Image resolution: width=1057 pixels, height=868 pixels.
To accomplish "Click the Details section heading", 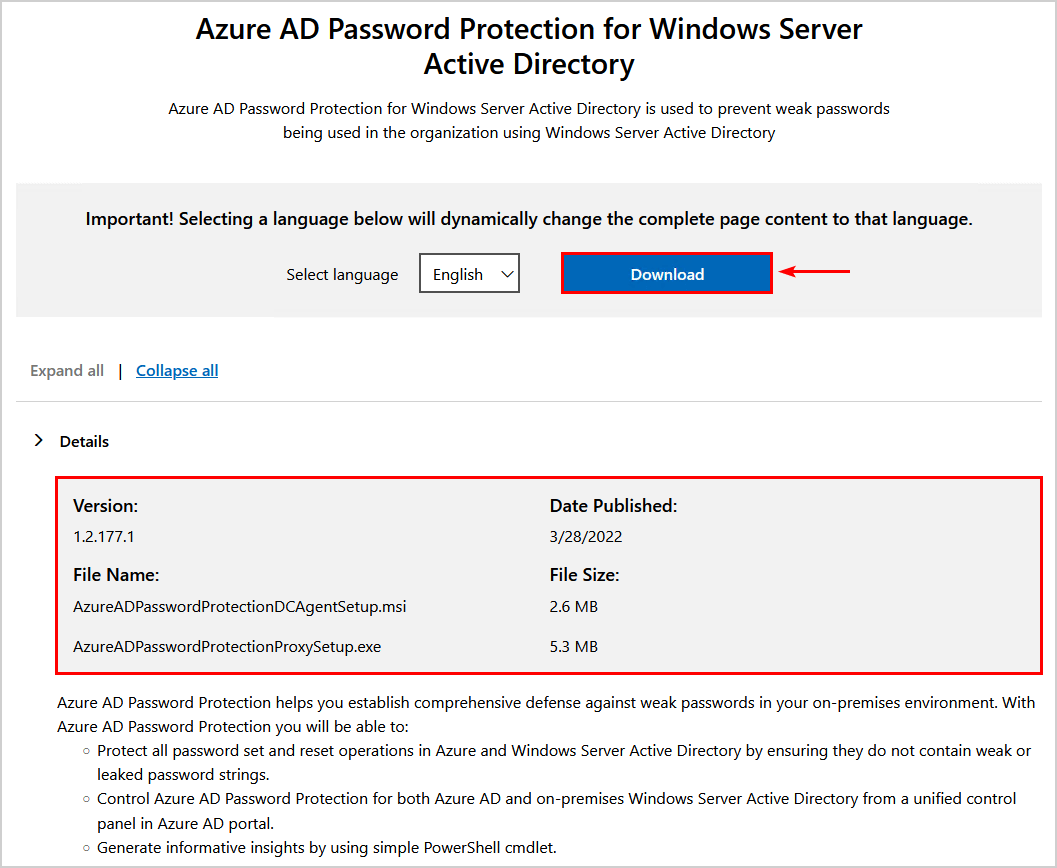I will point(84,441).
